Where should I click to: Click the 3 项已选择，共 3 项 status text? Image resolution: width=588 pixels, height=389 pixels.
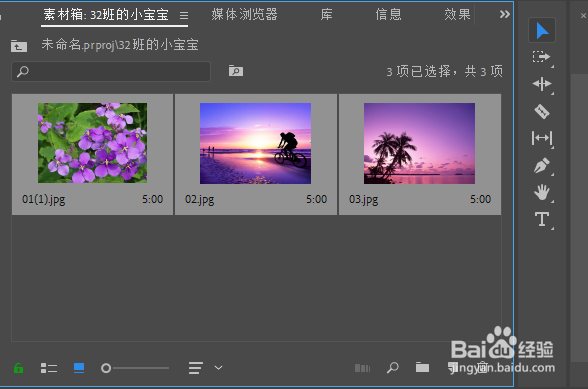click(444, 71)
